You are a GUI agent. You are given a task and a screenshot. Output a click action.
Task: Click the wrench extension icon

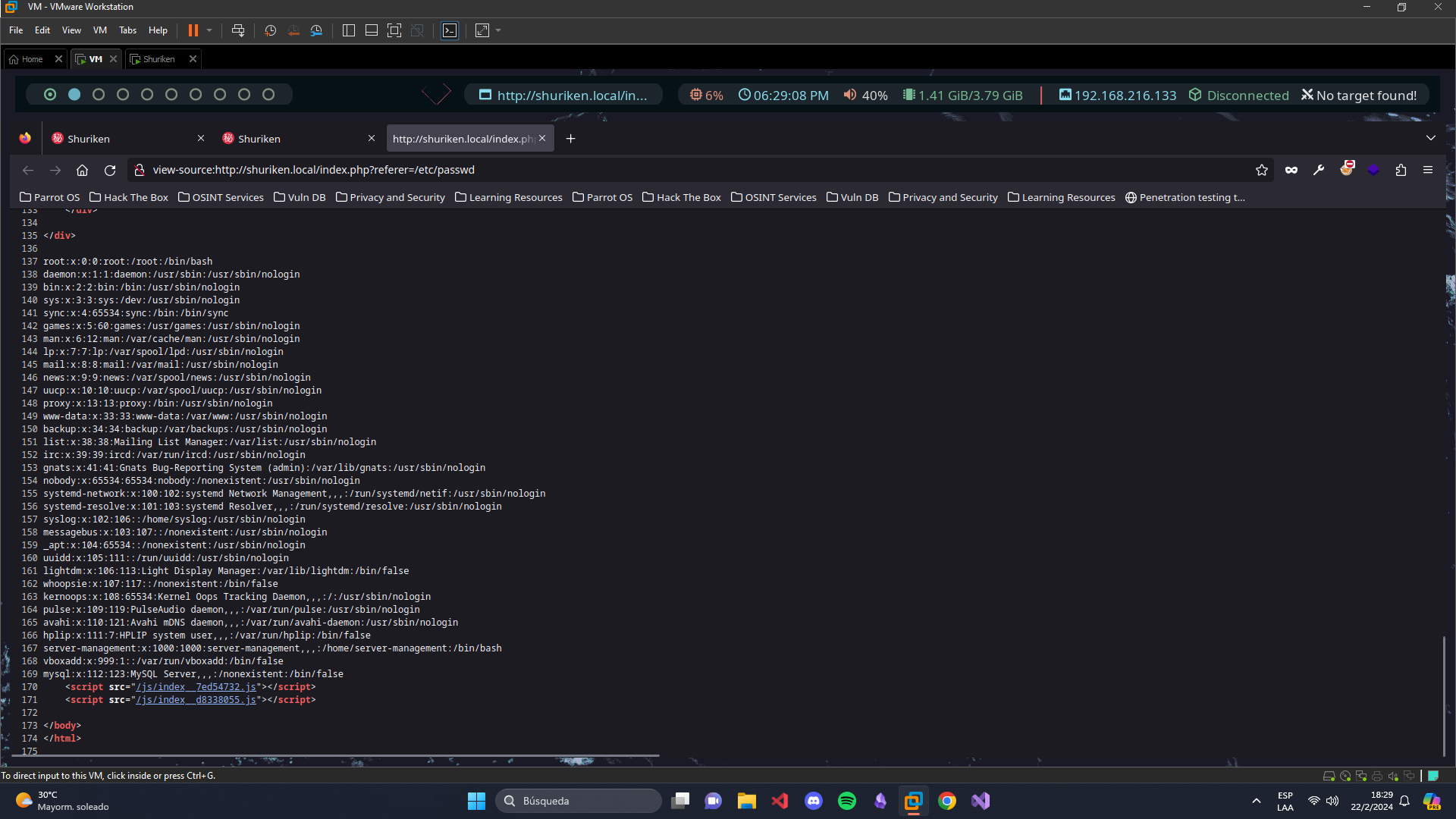pyautogui.click(x=1319, y=171)
